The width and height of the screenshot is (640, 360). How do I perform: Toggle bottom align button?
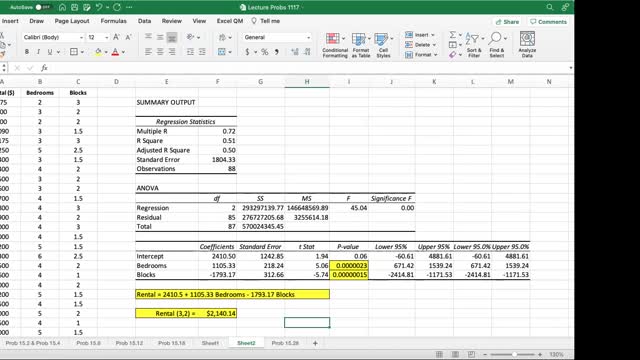point(172,37)
